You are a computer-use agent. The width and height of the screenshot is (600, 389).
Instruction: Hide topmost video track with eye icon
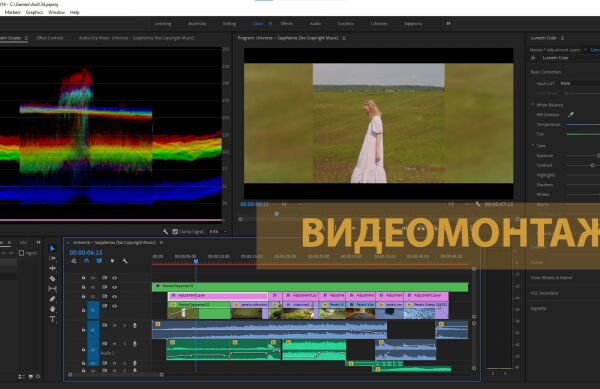[x=114, y=278]
